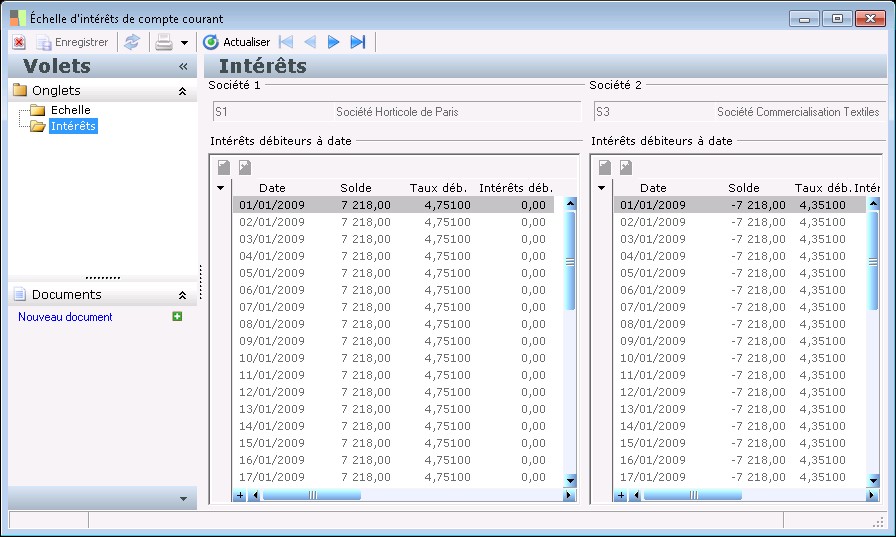Click the Actualiser button
This screenshot has width=896, height=537.
pyautogui.click(x=237, y=42)
